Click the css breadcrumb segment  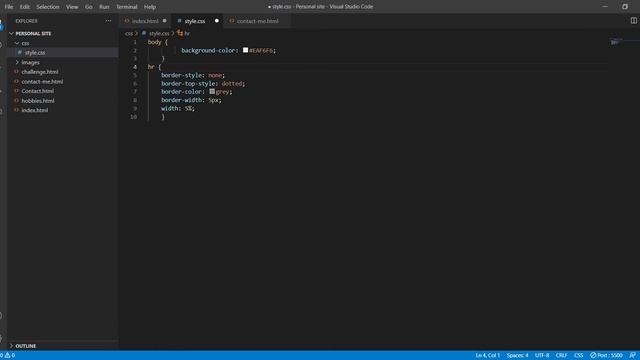(129, 33)
